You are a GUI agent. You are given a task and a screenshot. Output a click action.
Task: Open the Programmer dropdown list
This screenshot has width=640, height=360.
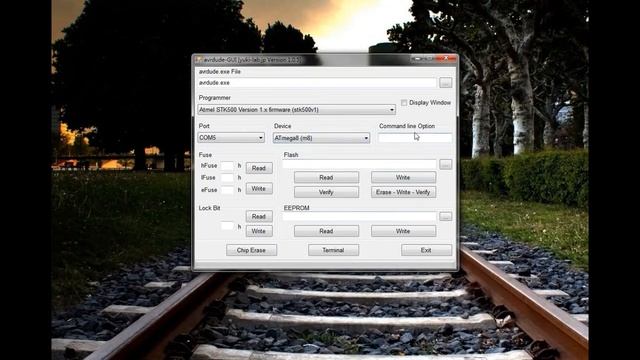[297, 110]
